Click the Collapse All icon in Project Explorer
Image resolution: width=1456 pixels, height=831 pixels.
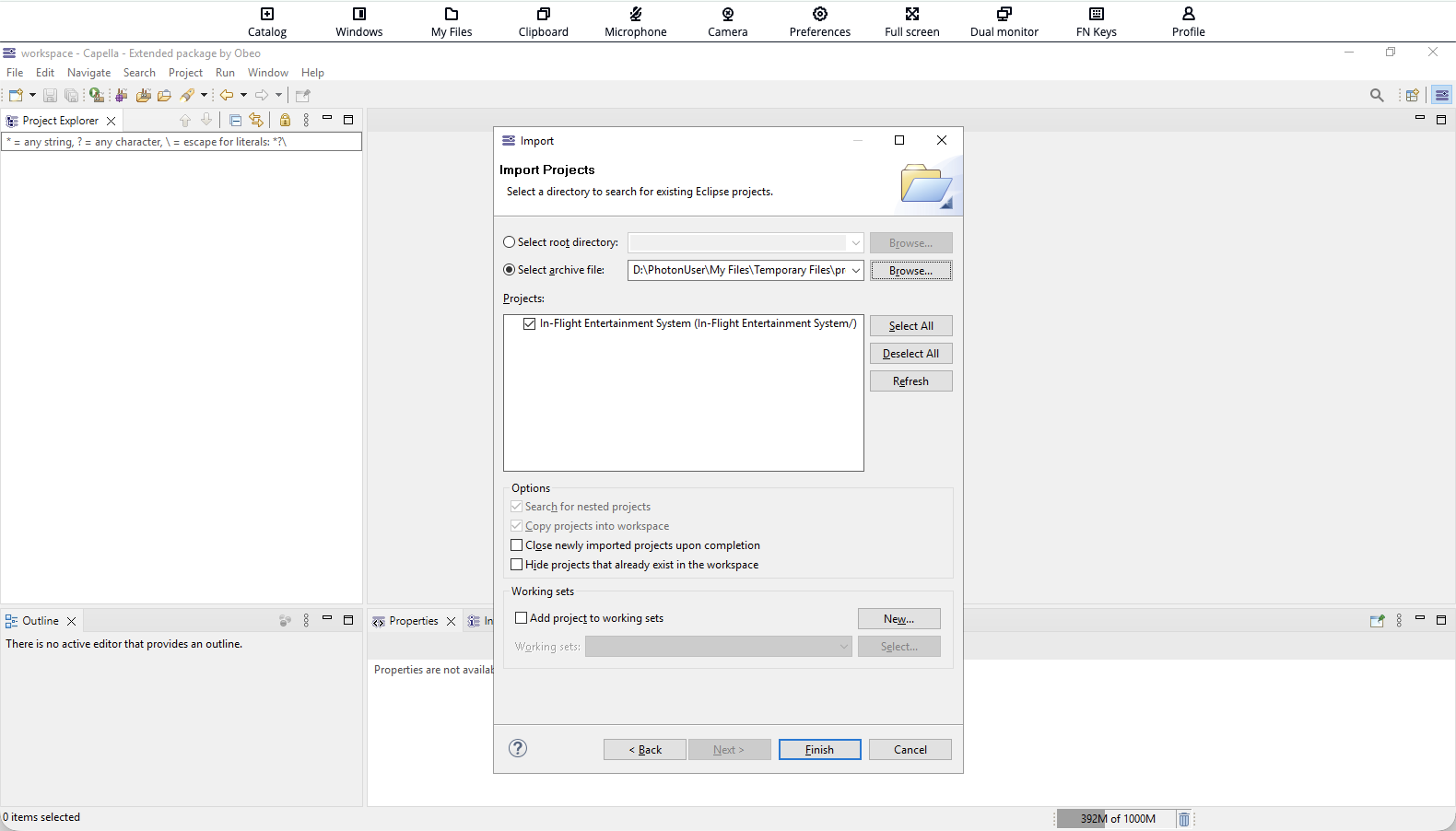pos(235,120)
